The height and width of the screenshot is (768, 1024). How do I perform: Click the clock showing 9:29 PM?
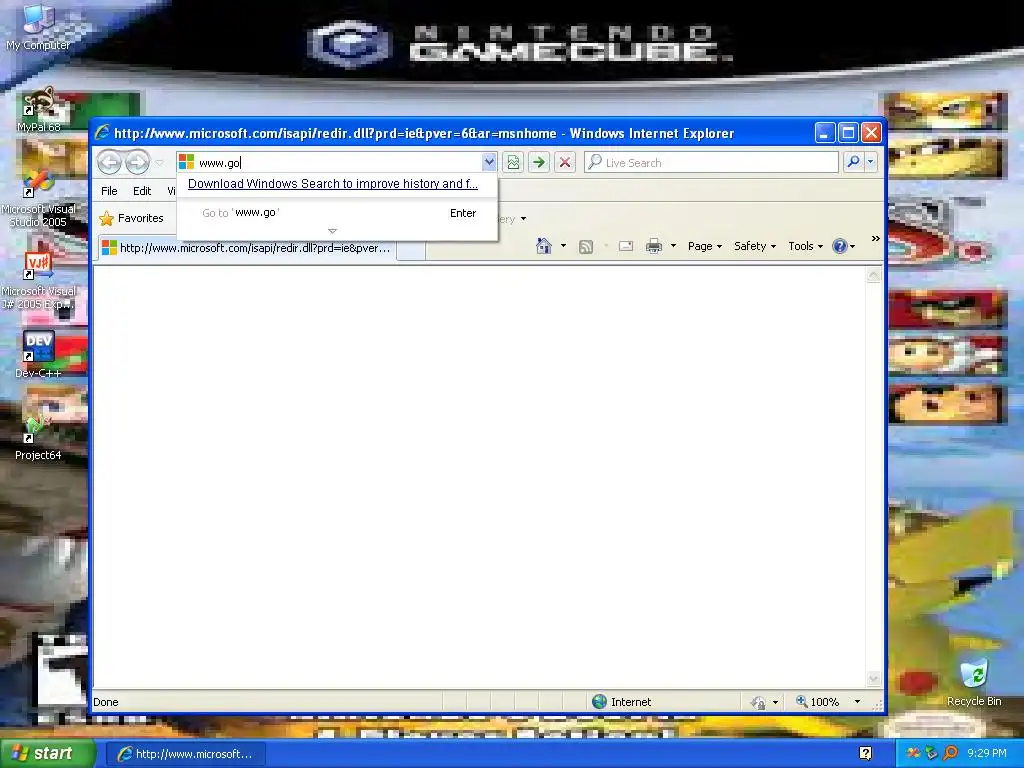987,754
